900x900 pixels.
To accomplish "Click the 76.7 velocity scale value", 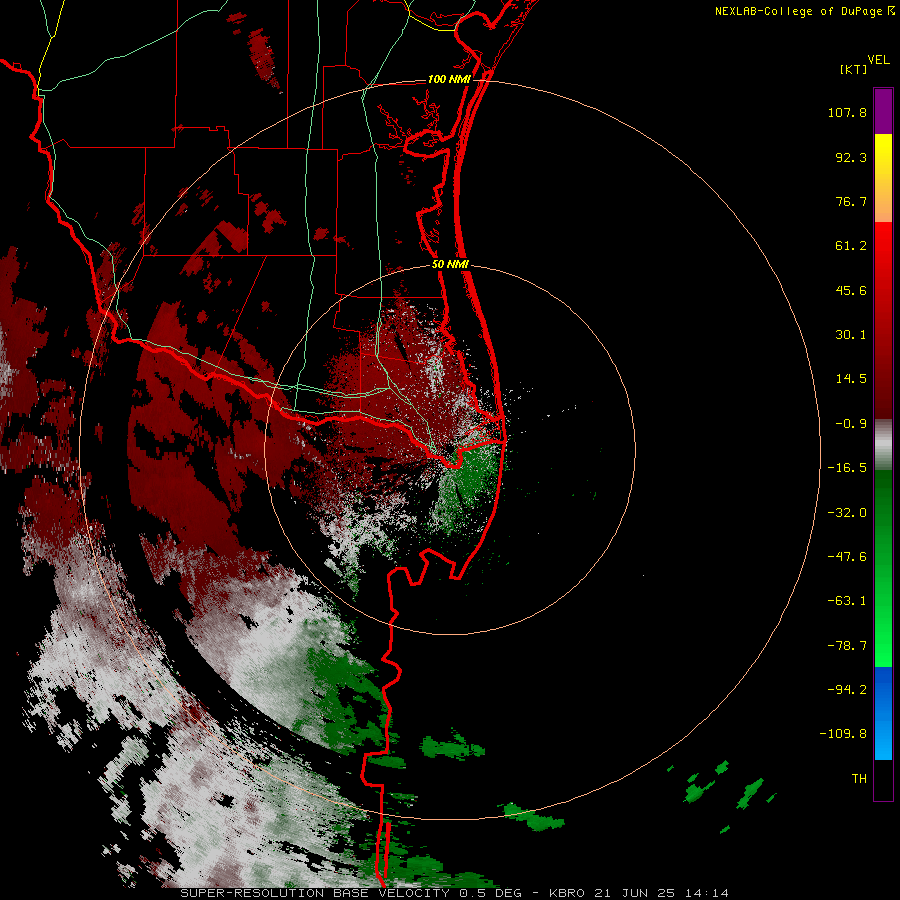I will point(851,201).
